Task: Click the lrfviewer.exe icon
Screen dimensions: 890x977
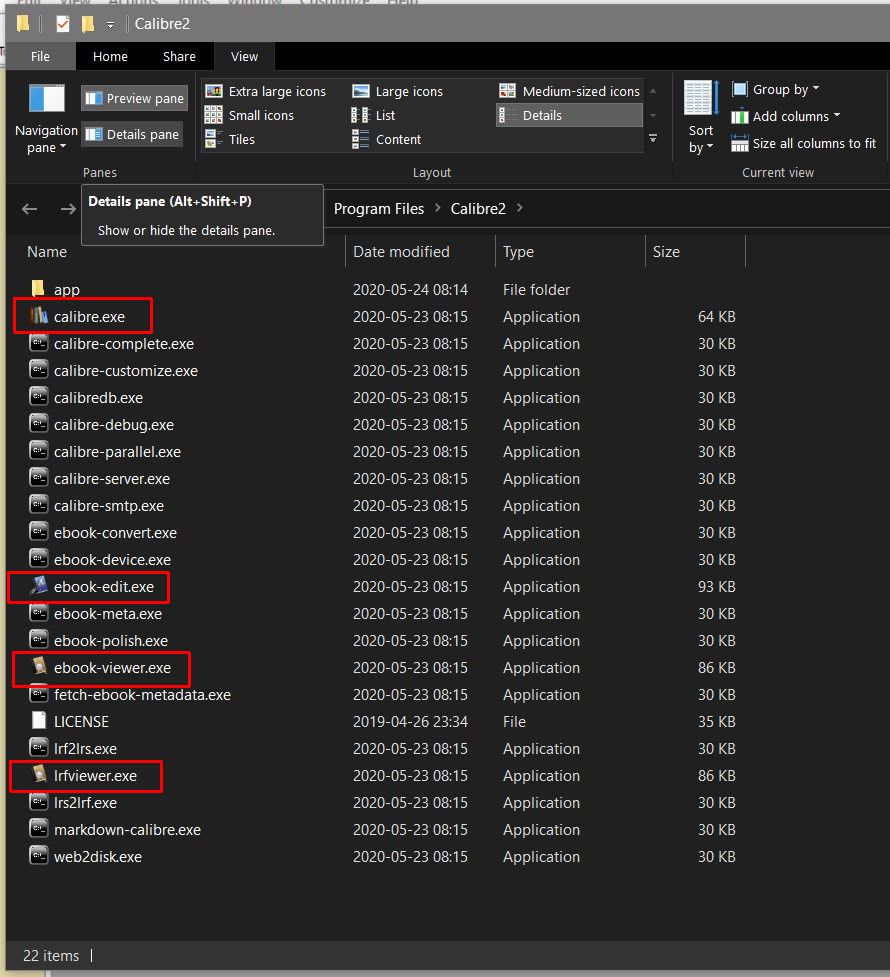Action: pos(39,774)
